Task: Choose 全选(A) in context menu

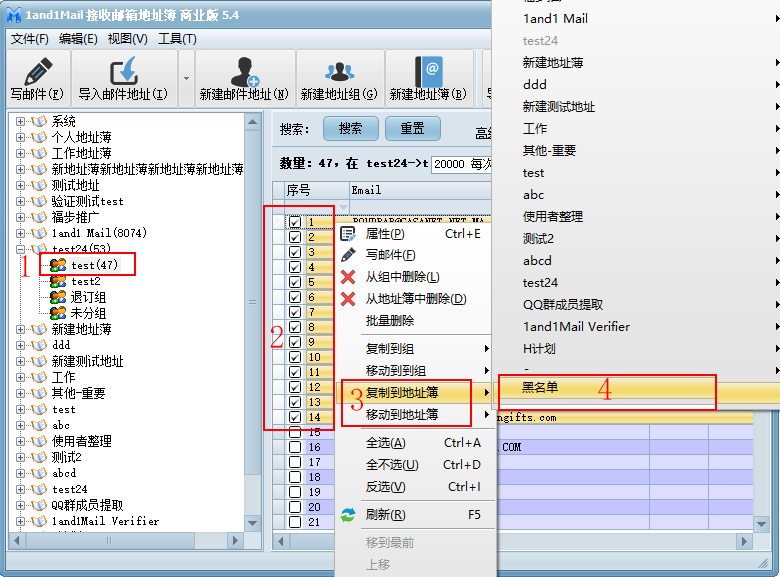Action: (386, 443)
